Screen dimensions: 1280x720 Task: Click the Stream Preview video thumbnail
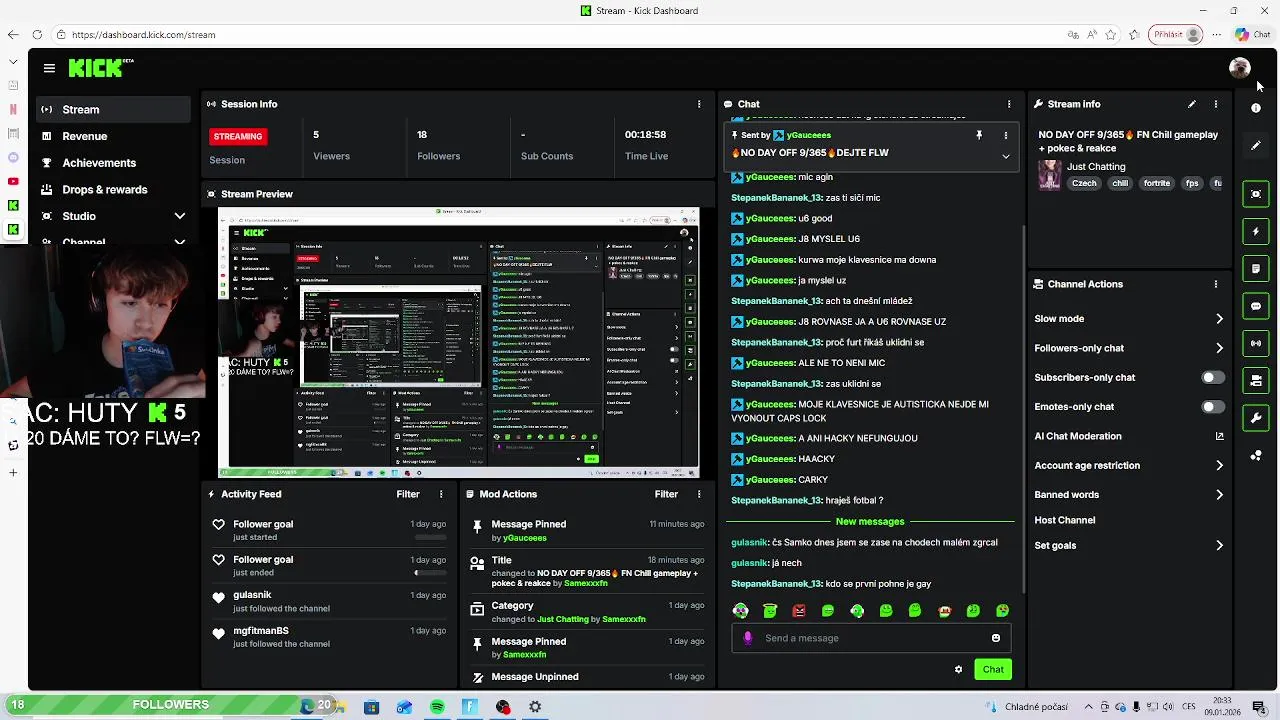[459, 343]
